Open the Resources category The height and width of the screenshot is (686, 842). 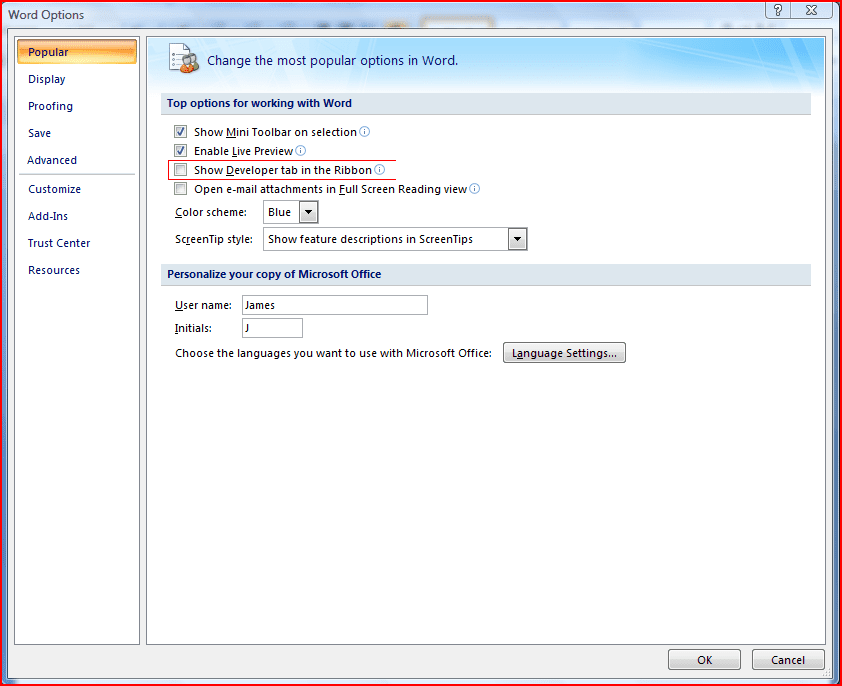pos(54,270)
